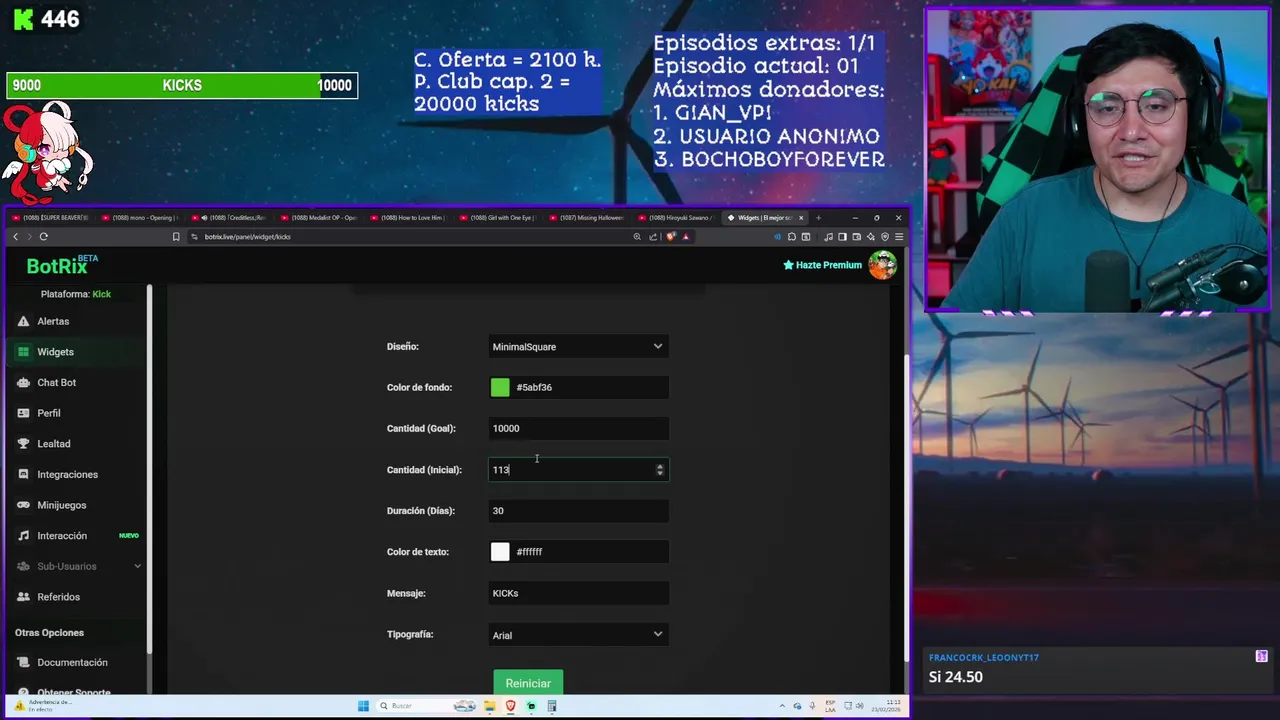Click the Reiniciar button

528,683
